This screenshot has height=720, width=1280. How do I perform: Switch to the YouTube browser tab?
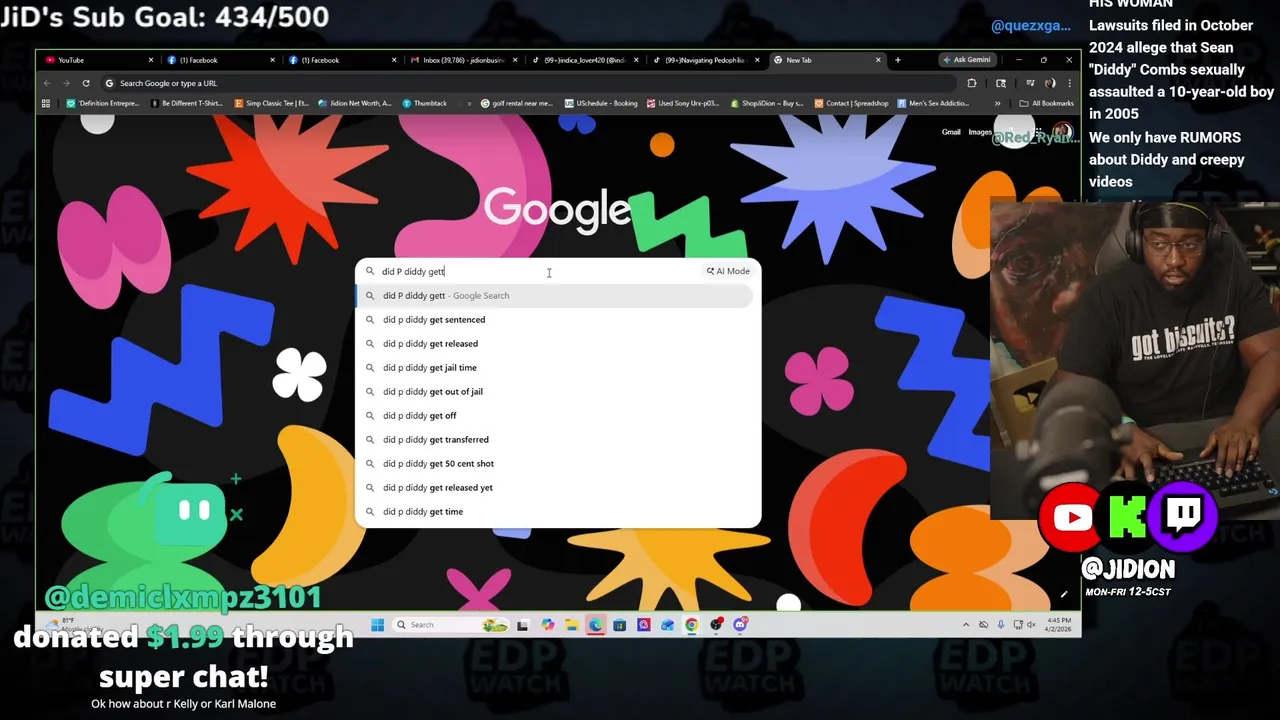point(98,60)
